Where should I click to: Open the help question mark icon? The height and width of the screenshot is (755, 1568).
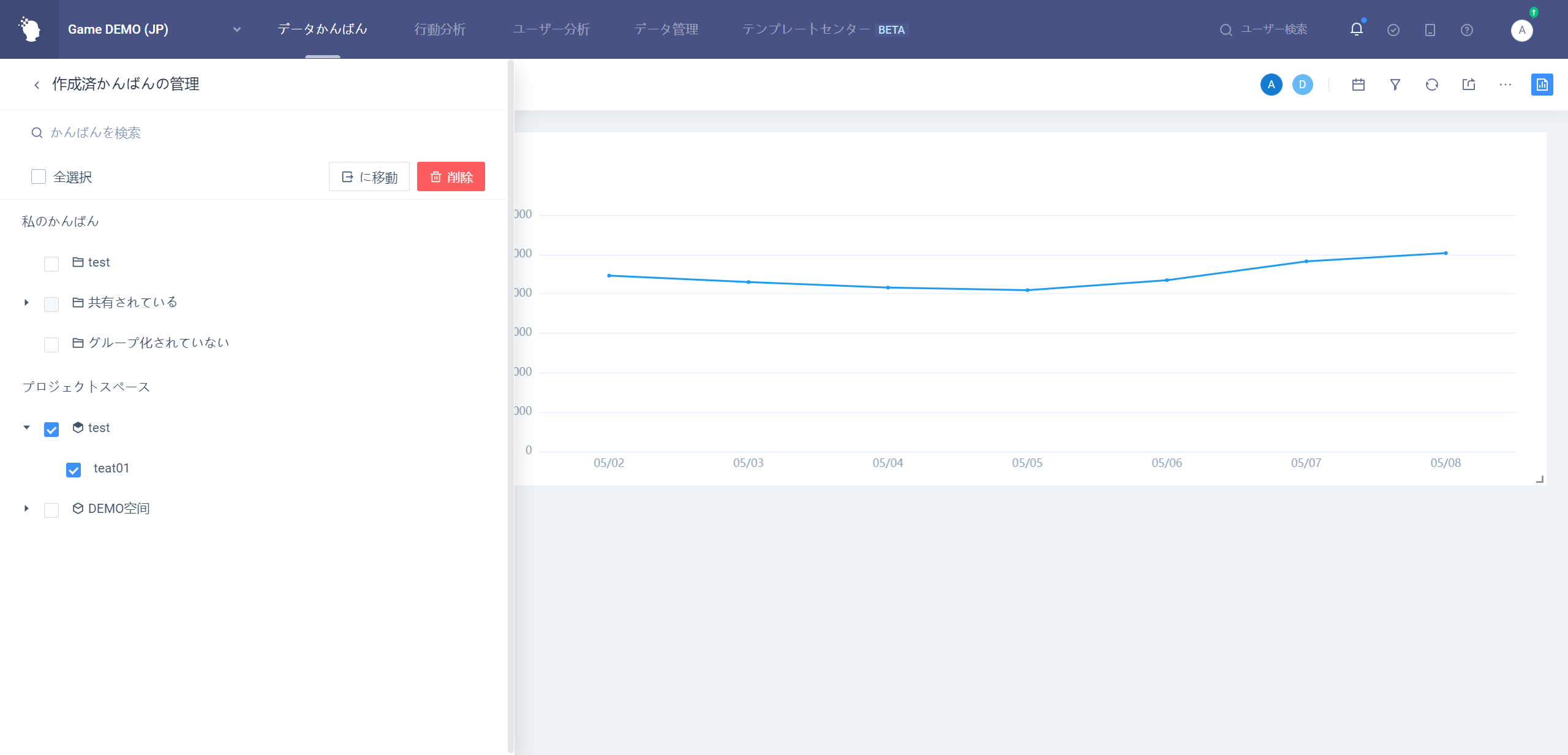click(x=1467, y=30)
